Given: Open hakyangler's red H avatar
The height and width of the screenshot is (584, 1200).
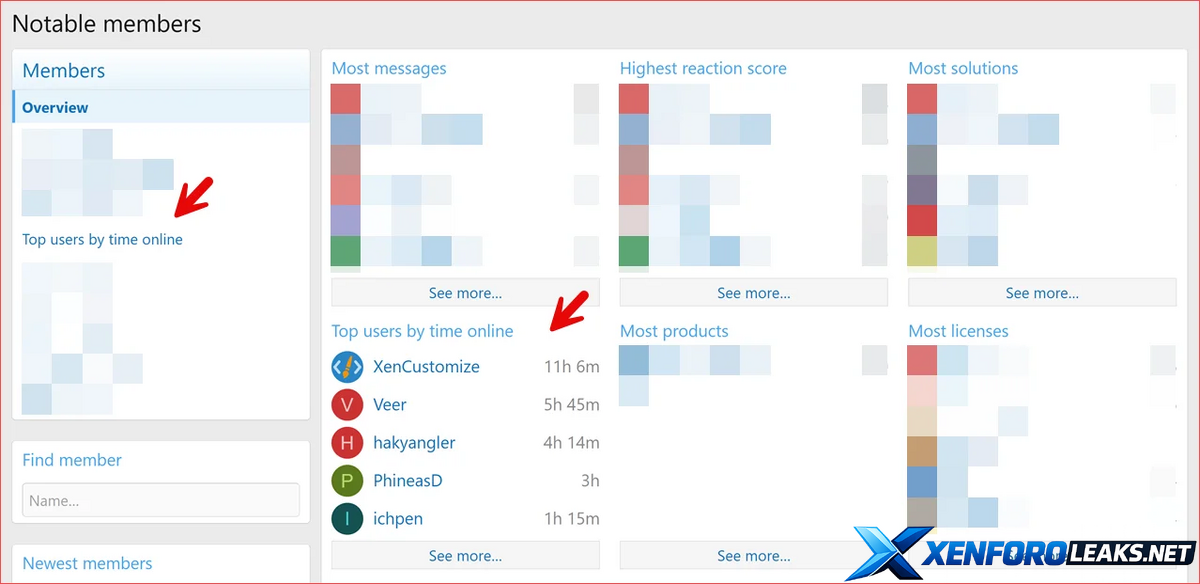Looking at the screenshot, I should click(346, 443).
